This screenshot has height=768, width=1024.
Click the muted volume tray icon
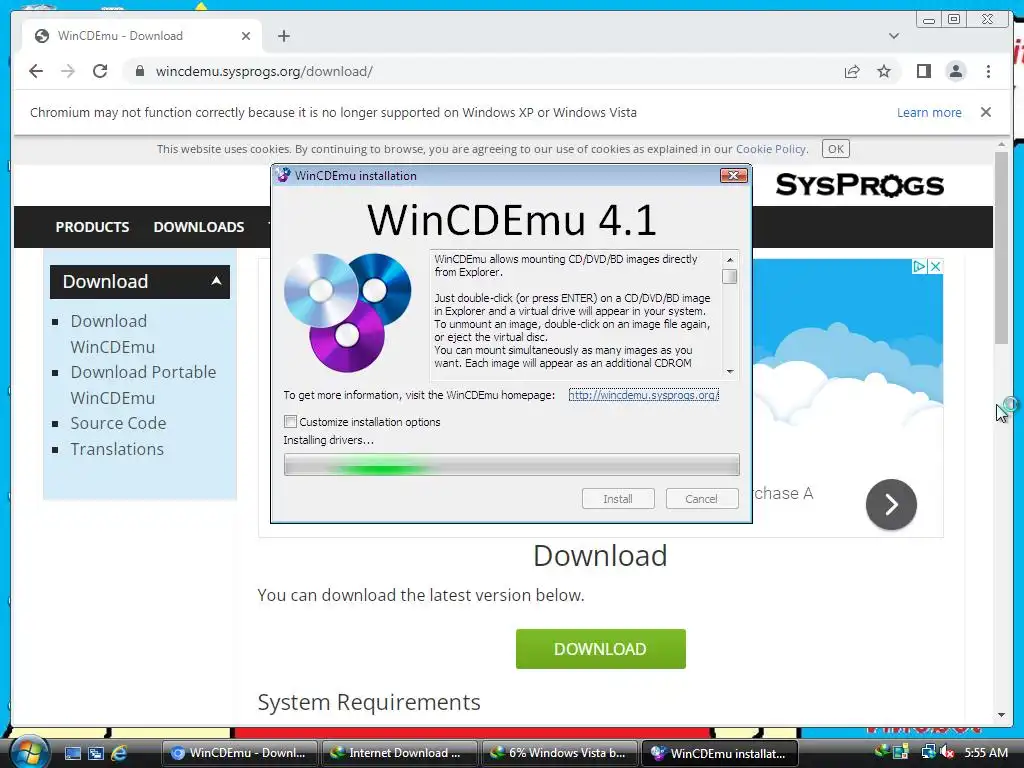(946, 752)
